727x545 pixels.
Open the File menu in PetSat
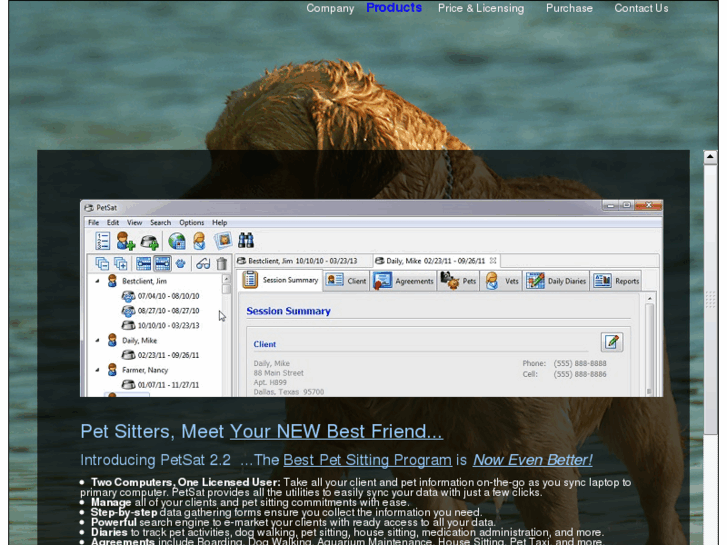(94, 223)
